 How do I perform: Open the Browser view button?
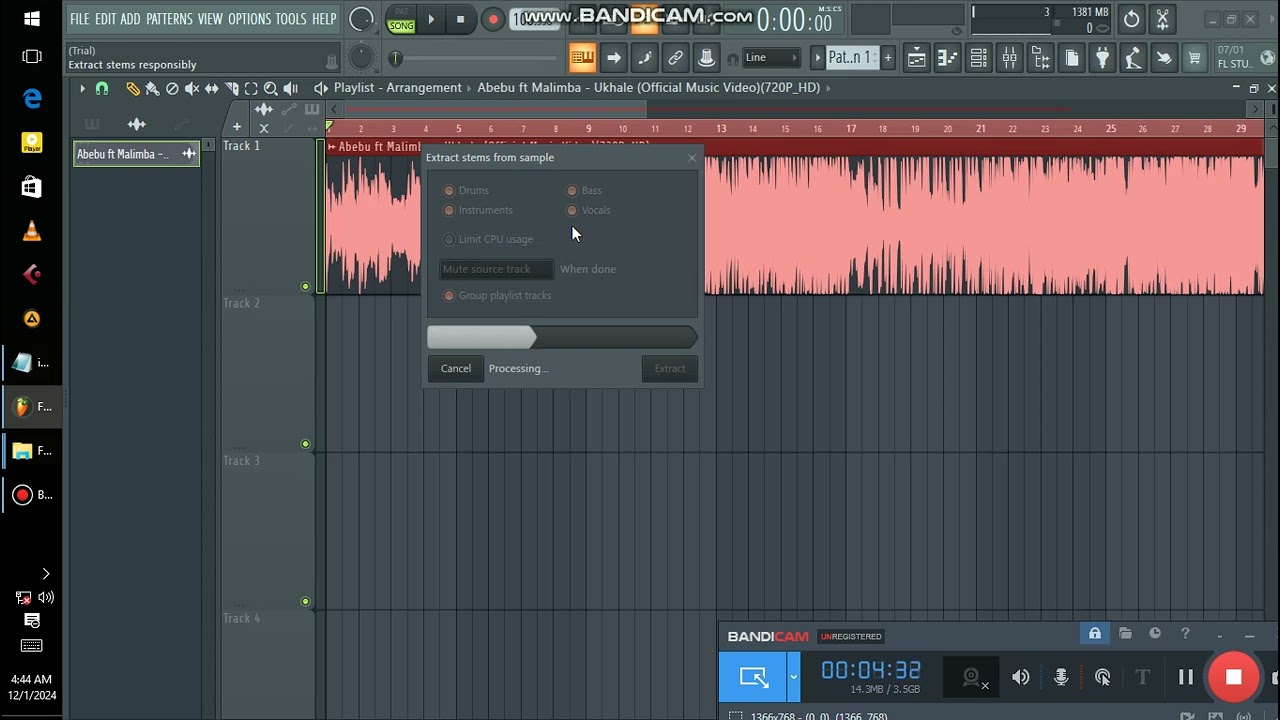(1040, 58)
